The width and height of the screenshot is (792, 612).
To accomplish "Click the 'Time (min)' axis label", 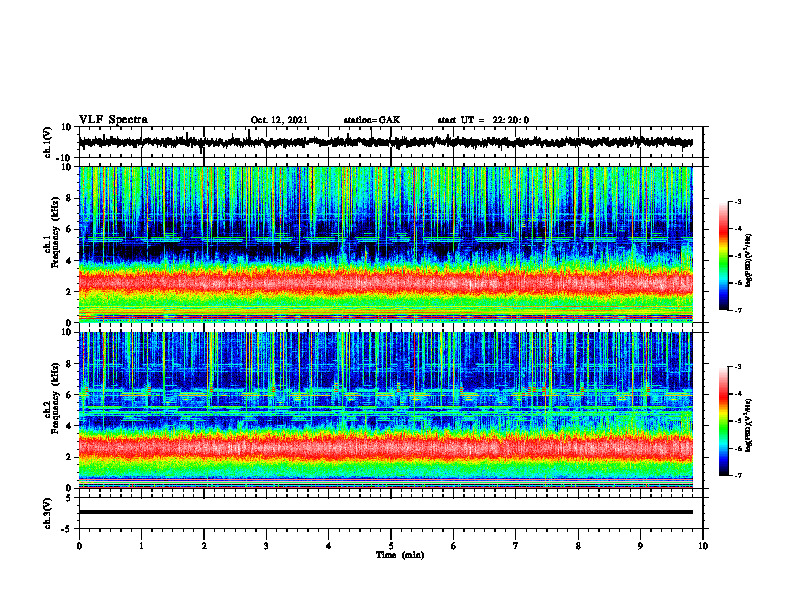I will (x=400, y=555).
